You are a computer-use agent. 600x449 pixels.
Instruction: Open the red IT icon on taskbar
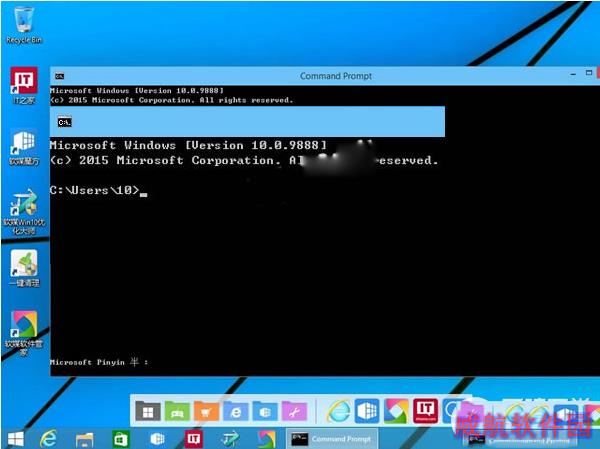(x=194, y=439)
